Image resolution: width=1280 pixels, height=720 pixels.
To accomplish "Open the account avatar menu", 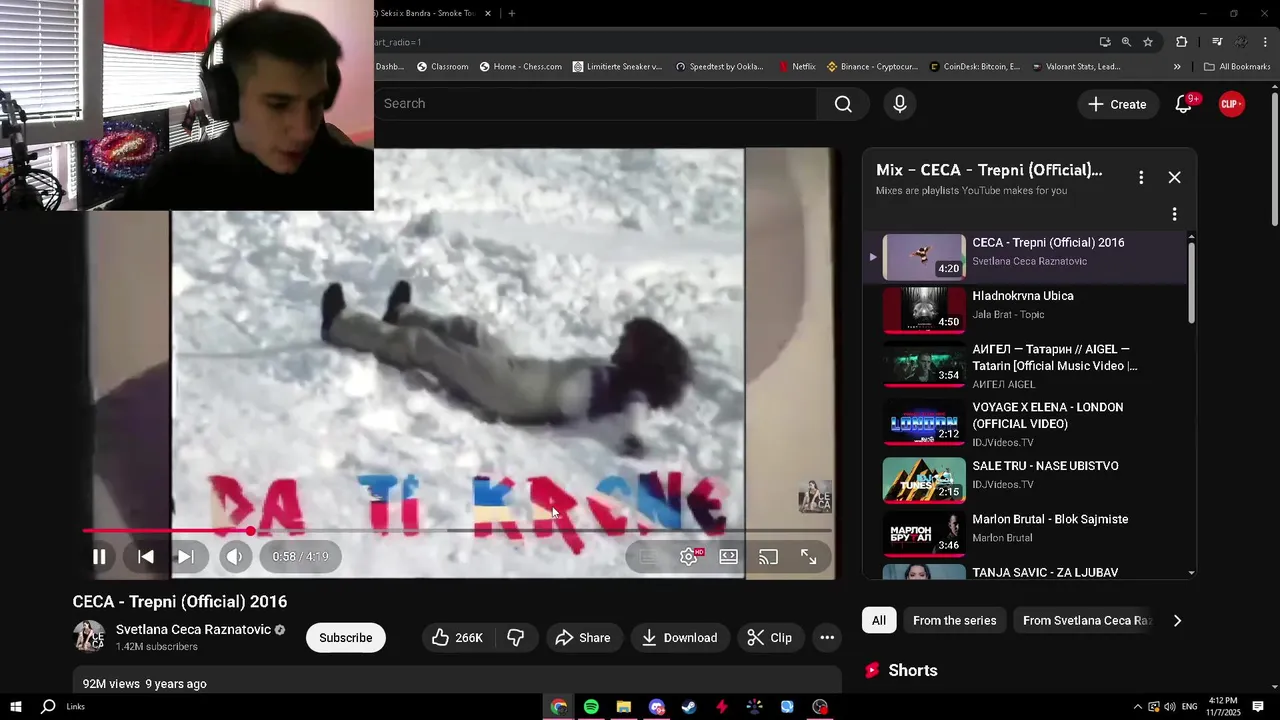I will click(1232, 104).
